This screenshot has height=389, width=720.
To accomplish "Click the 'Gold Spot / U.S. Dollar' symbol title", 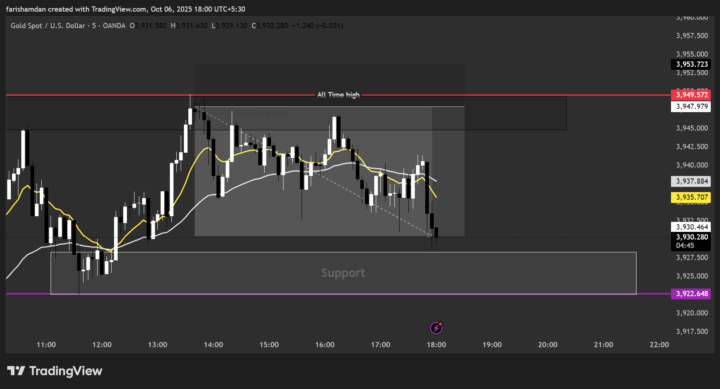I will point(48,26).
